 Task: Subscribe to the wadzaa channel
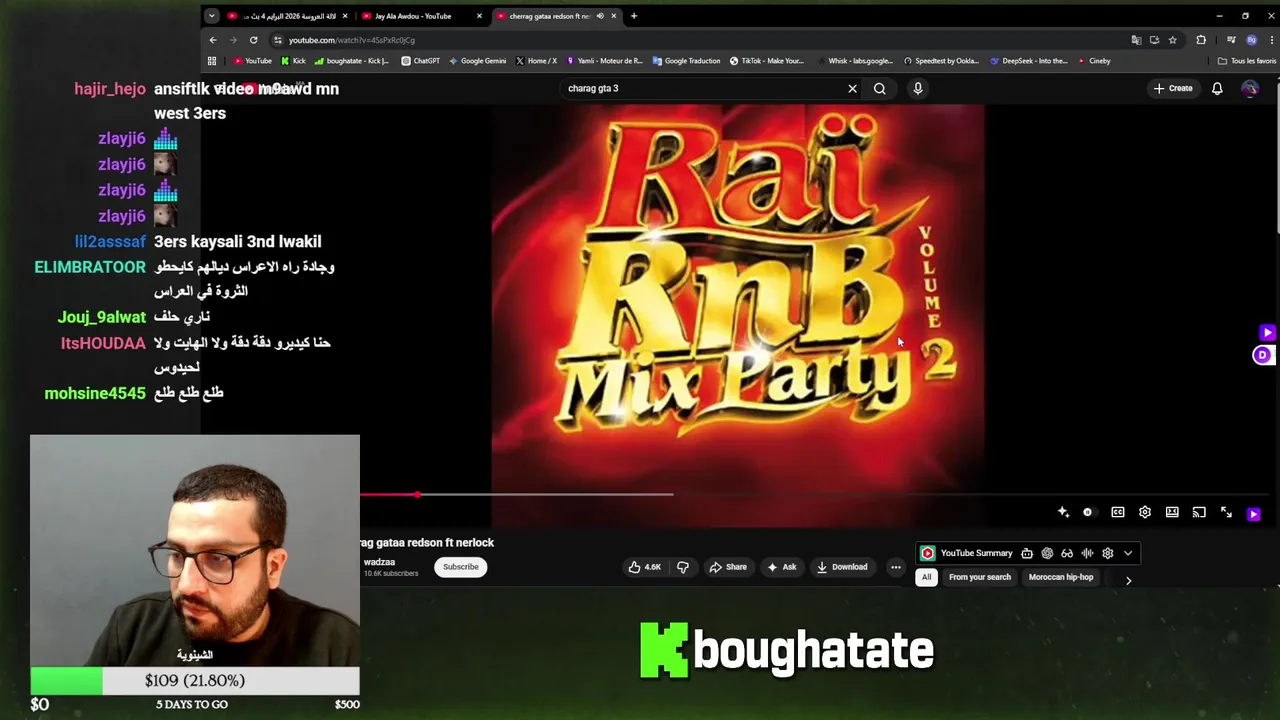[x=461, y=567]
